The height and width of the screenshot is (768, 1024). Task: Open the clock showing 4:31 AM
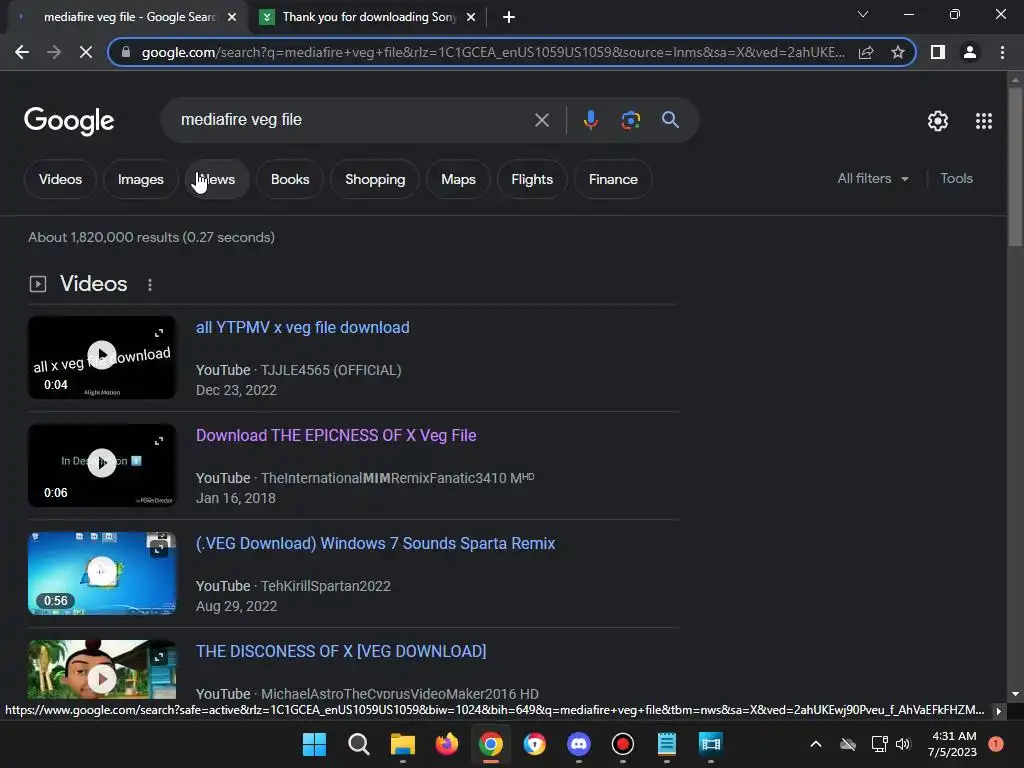point(953,744)
